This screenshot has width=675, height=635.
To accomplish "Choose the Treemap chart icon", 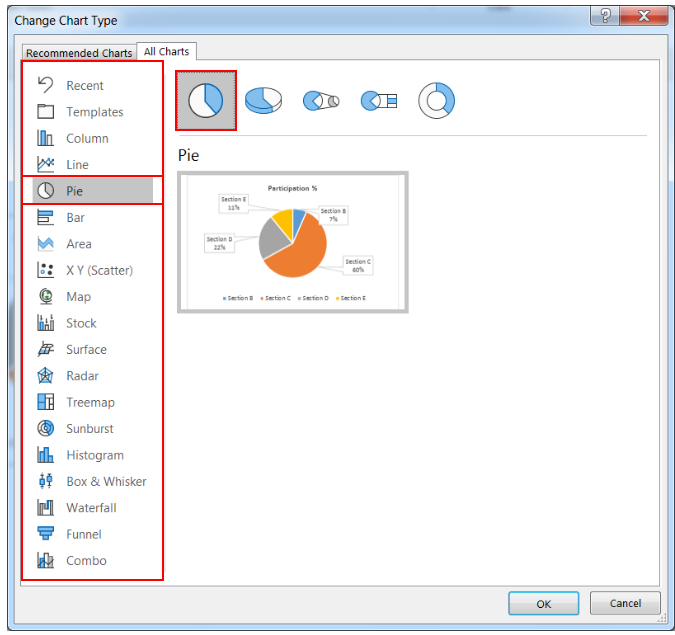I will click(45, 402).
